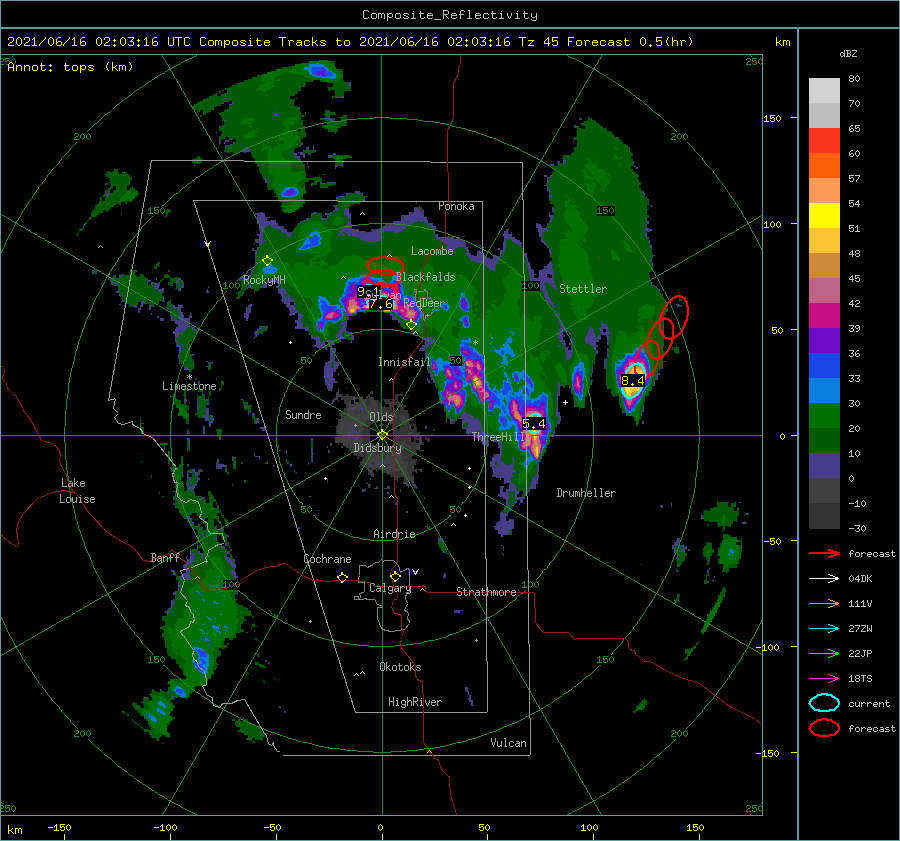900x841 pixels.
Task: Click the ThreeHills town label
Action: tap(499, 437)
